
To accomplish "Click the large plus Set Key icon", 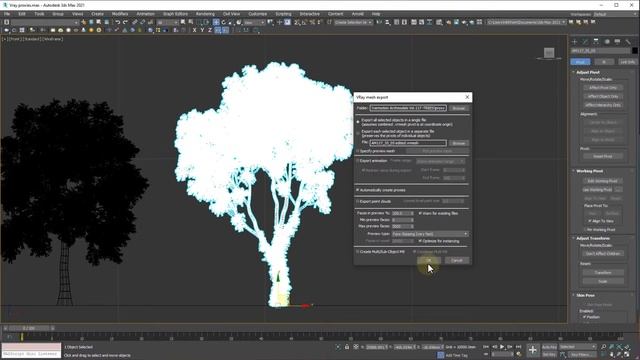I will (x=533, y=350).
